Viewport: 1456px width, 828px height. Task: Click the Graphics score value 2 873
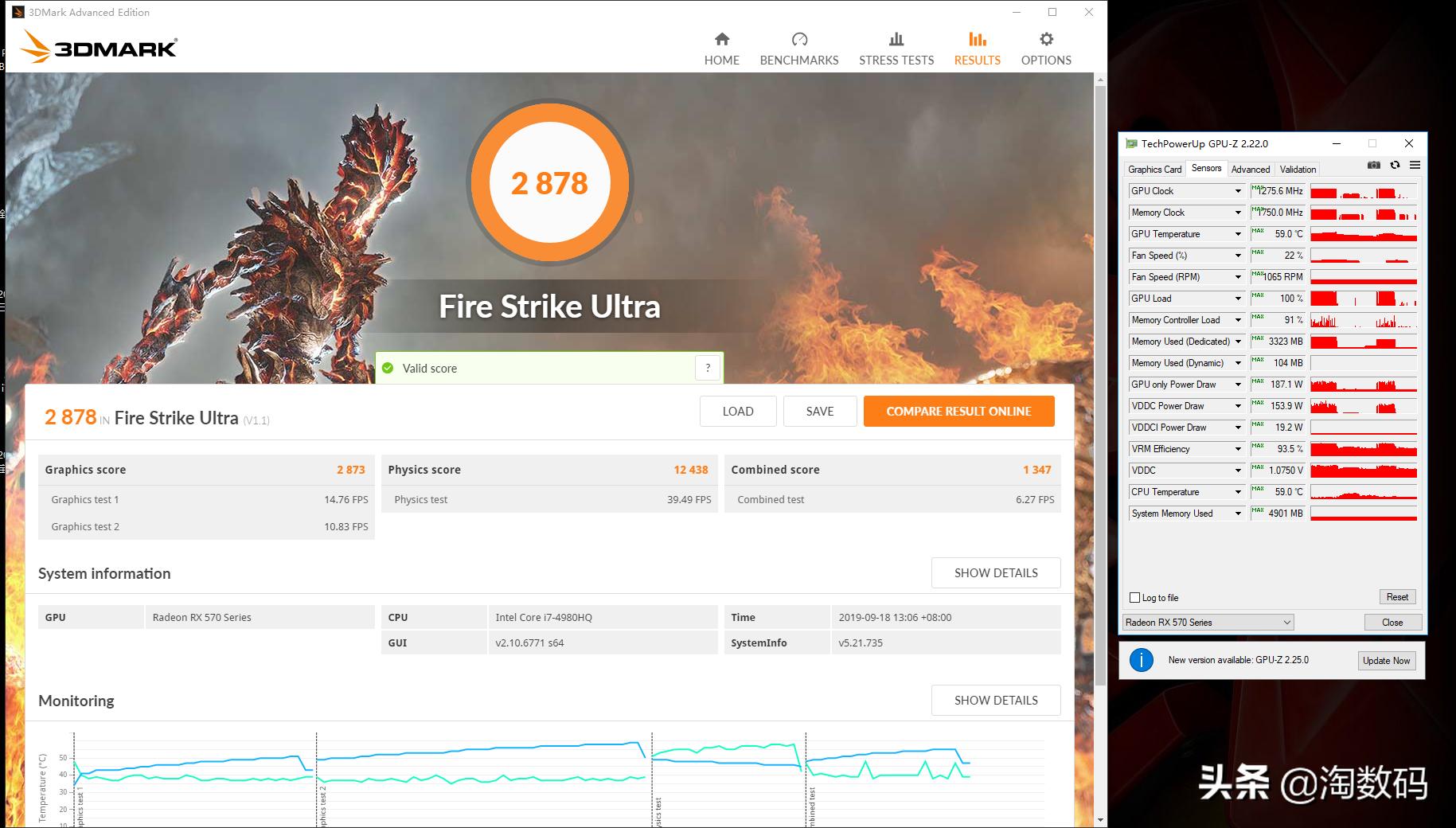pyautogui.click(x=350, y=470)
